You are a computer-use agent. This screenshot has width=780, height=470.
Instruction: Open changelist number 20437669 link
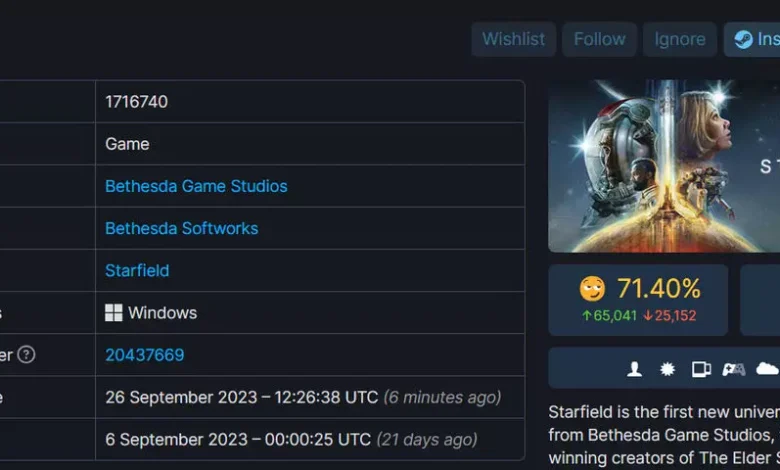pos(144,355)
